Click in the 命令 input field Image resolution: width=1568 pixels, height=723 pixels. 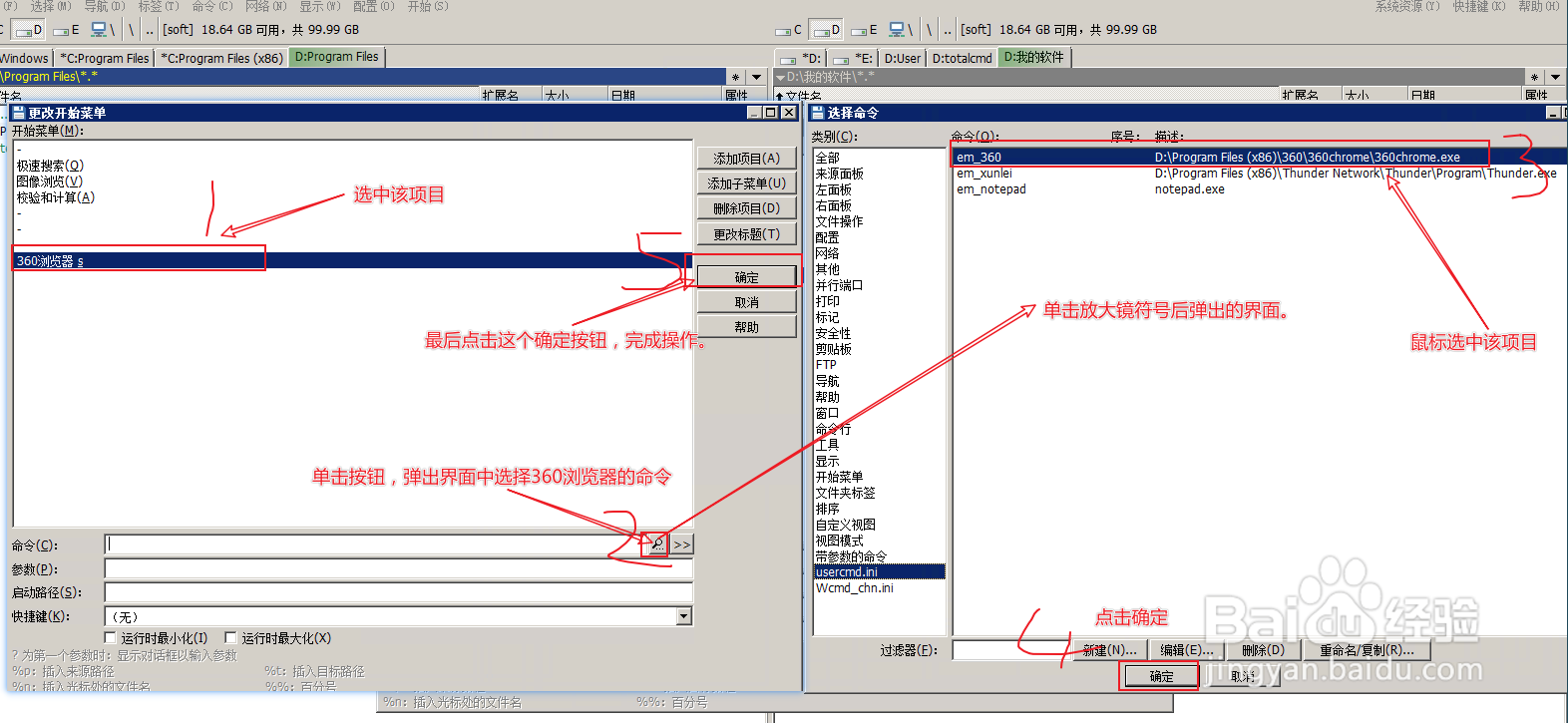click(x=374, y=544)
